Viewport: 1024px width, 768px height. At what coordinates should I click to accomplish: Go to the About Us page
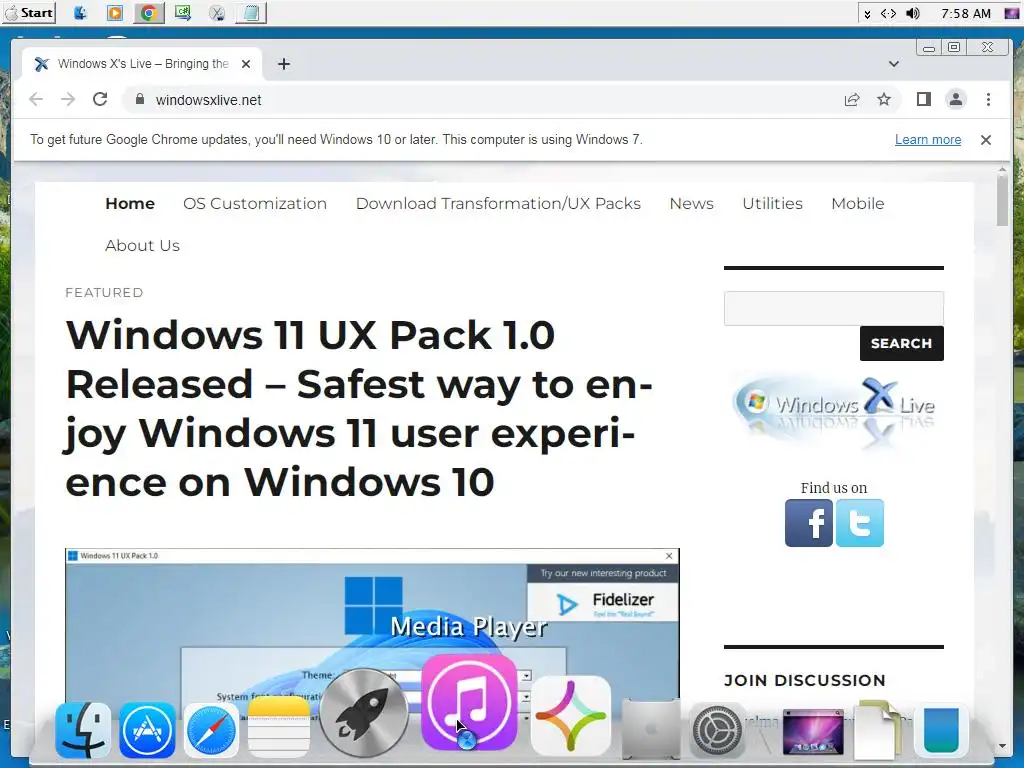point(142,246)
